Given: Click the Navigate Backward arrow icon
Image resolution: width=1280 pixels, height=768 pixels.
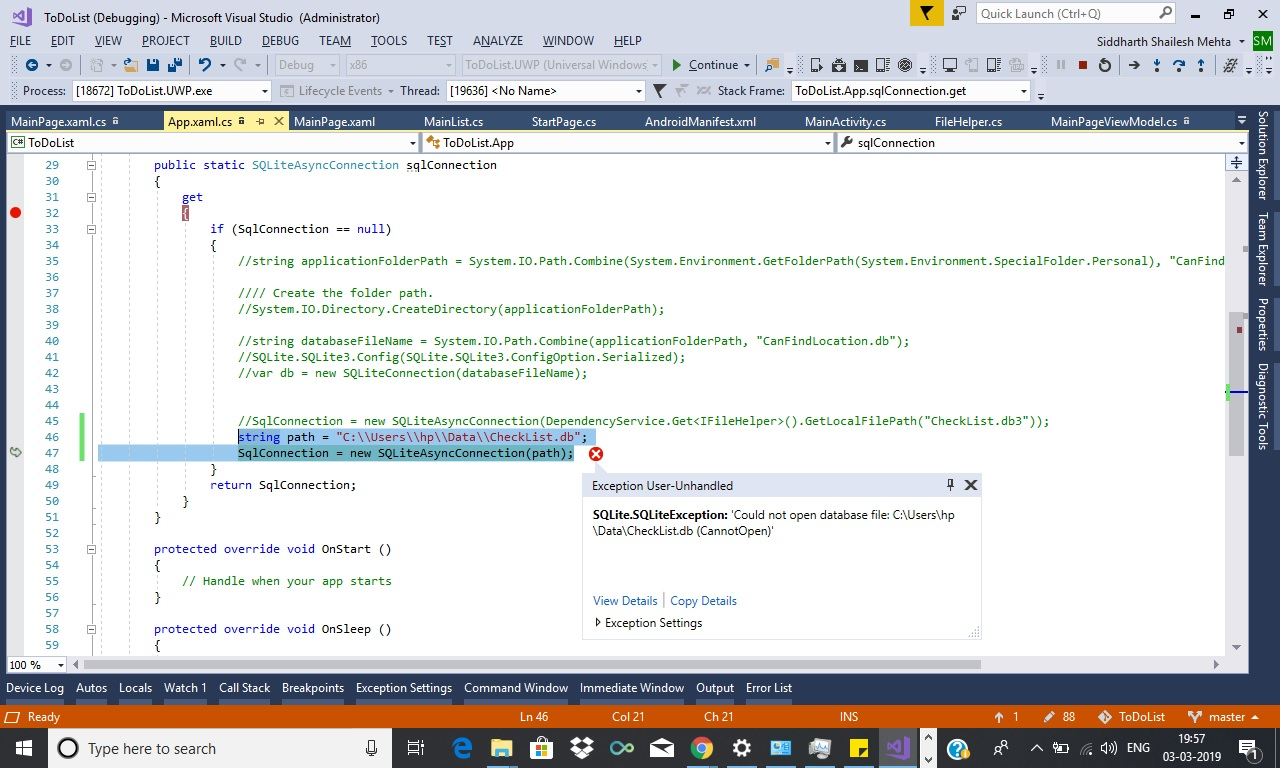Looking at the screenshot, I should point(33,66).
